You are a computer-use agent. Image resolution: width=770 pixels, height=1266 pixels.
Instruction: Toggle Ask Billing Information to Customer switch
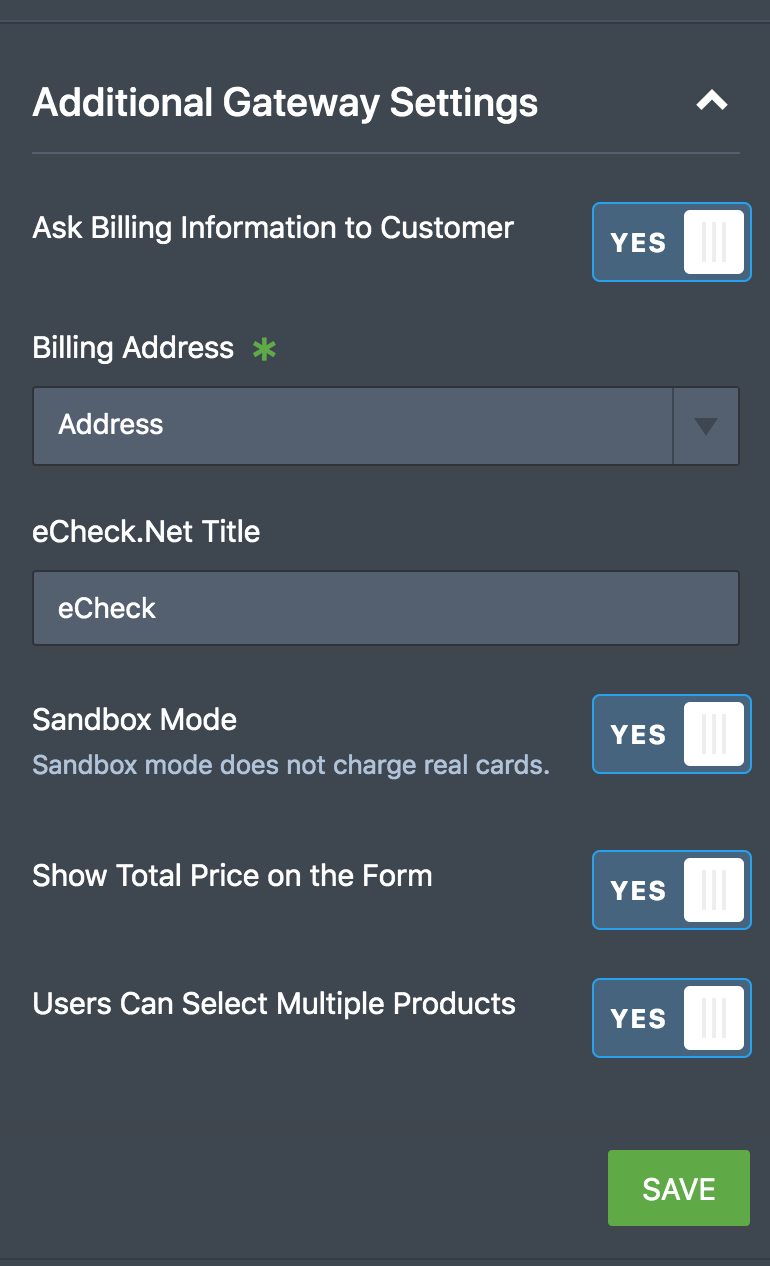[x=672, y=242]
